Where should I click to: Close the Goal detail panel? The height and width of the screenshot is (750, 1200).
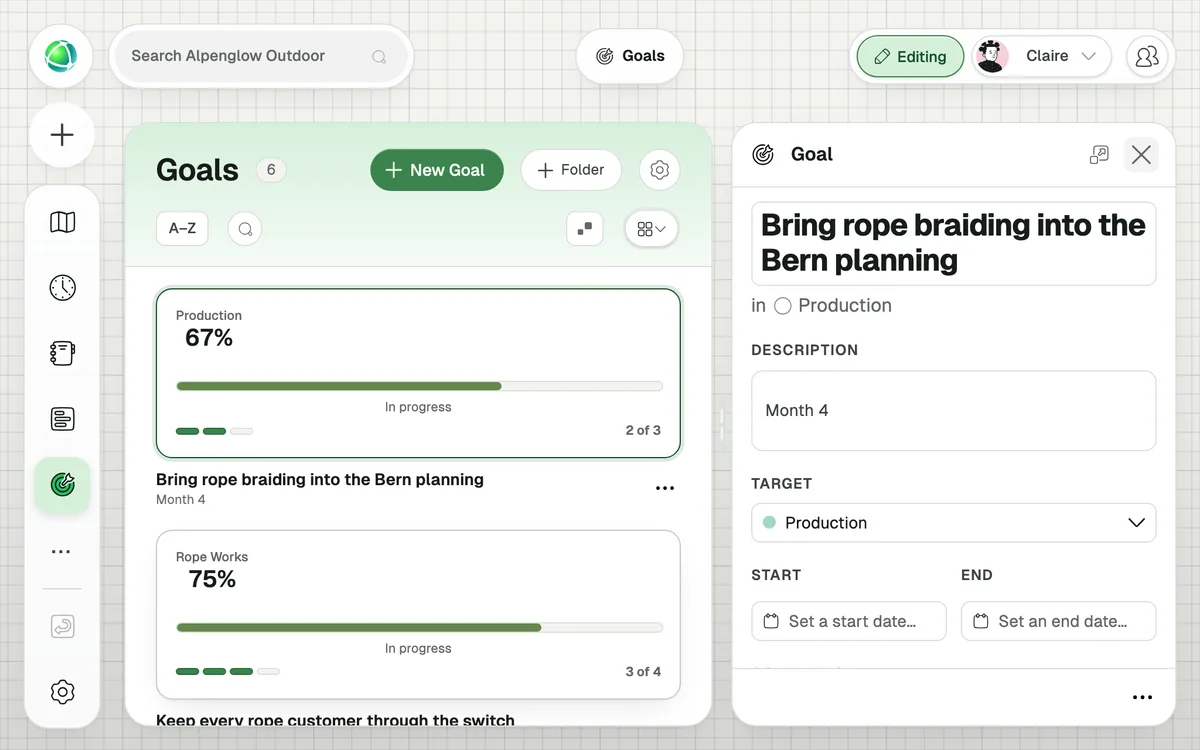[x=1141, y=154]
